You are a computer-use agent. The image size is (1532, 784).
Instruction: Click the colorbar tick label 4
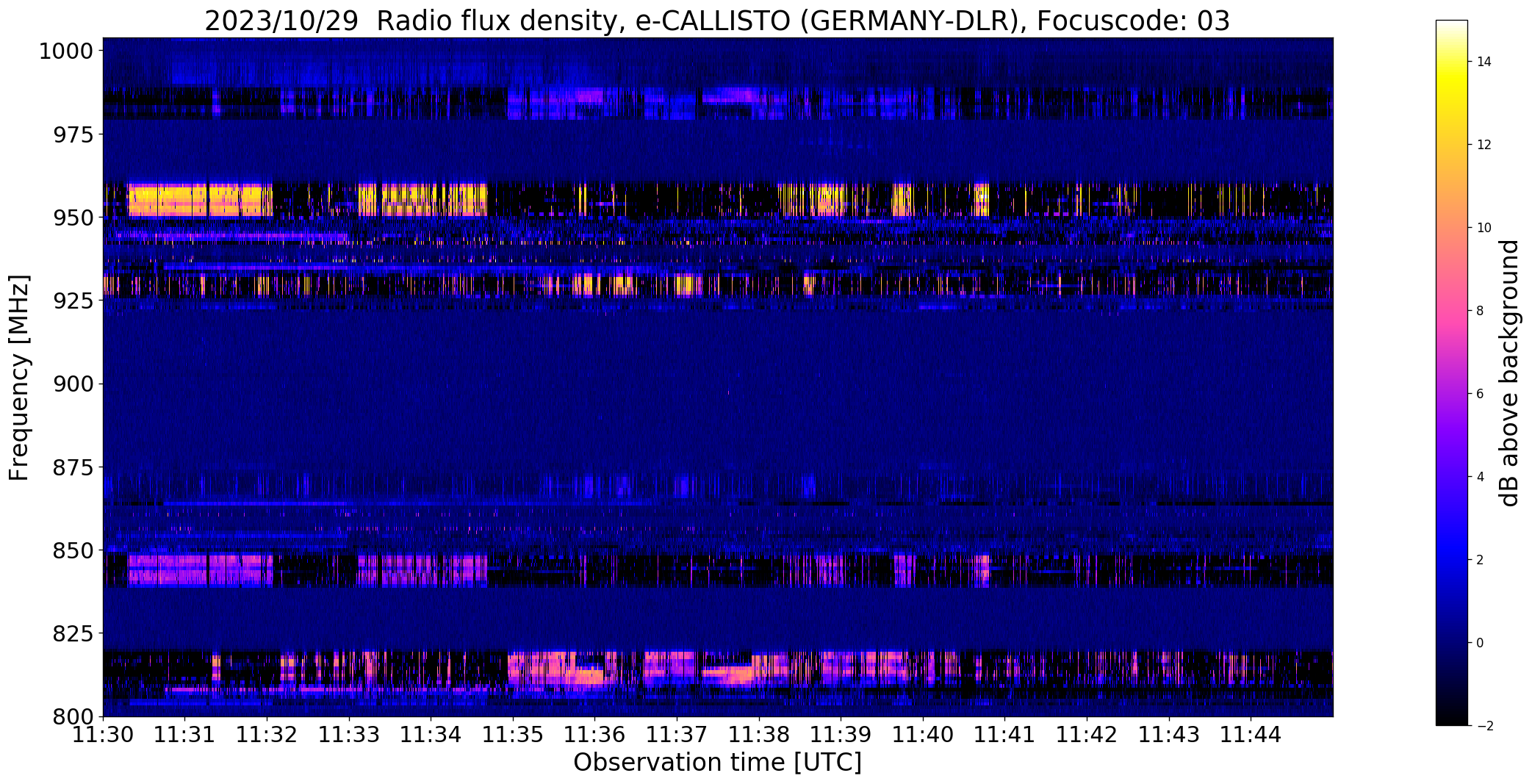pyautogui.click(x=1480, y=477)
